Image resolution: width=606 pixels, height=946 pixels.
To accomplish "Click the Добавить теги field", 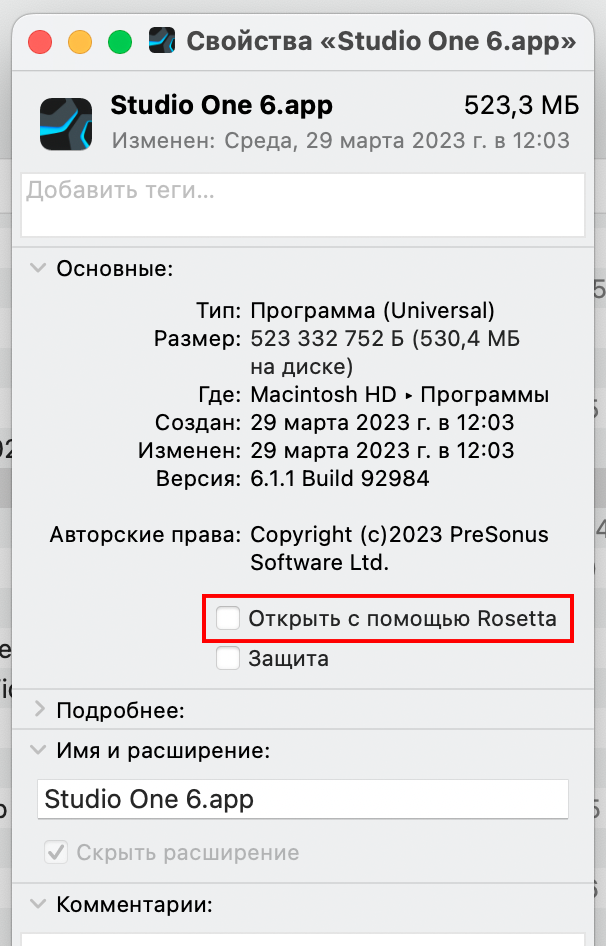I will click(x=303, y=205).
